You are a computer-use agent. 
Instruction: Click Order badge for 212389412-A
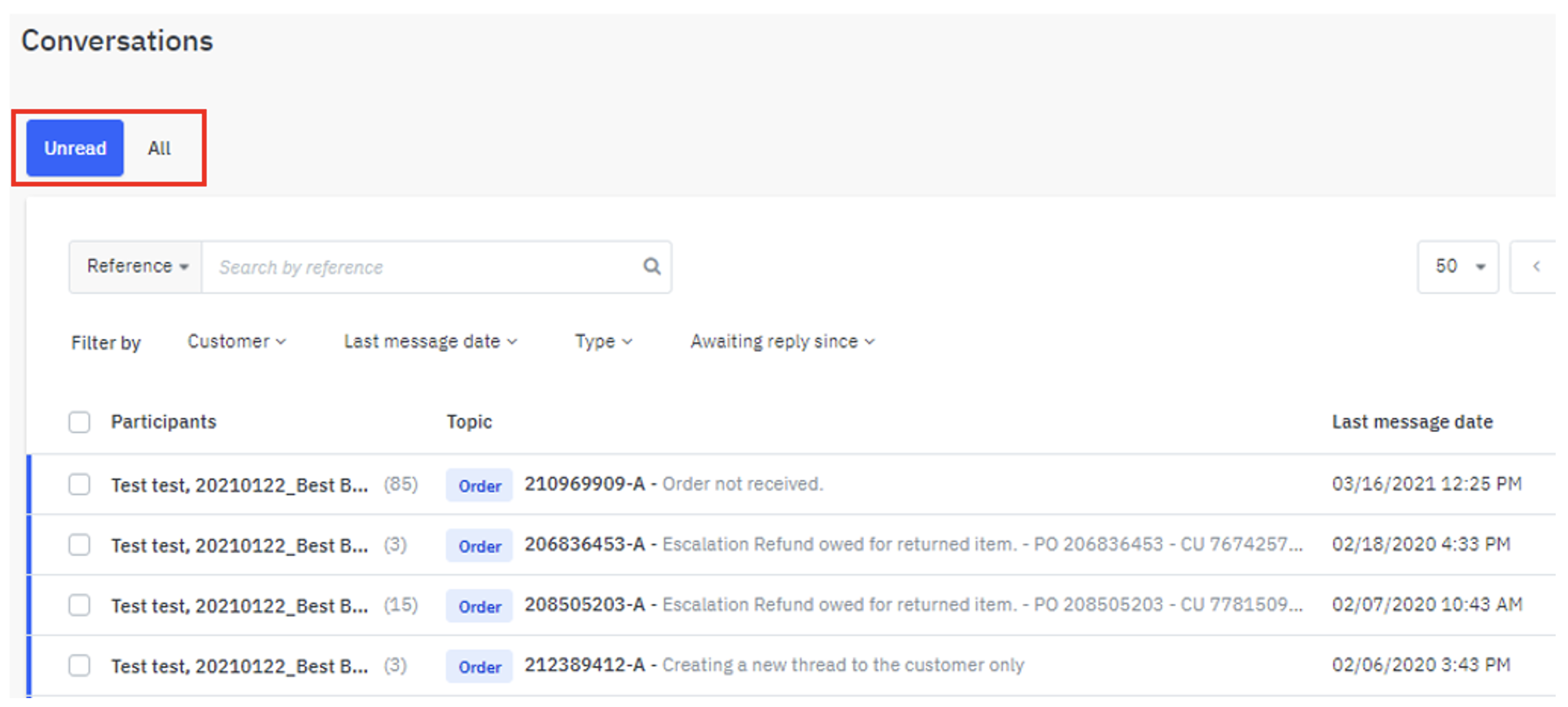[479, 667]
